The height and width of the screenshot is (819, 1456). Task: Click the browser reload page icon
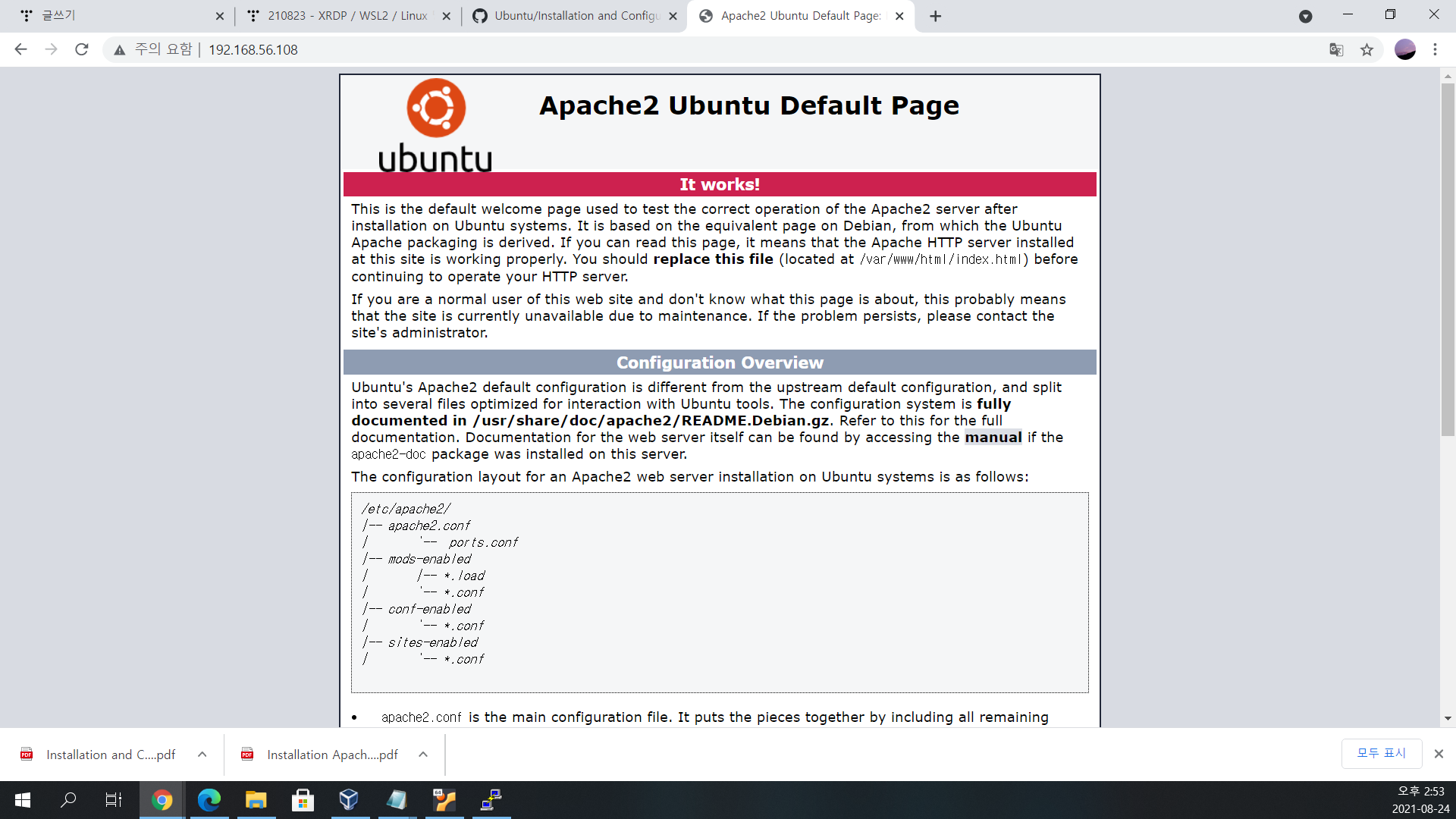pos(82,49)
